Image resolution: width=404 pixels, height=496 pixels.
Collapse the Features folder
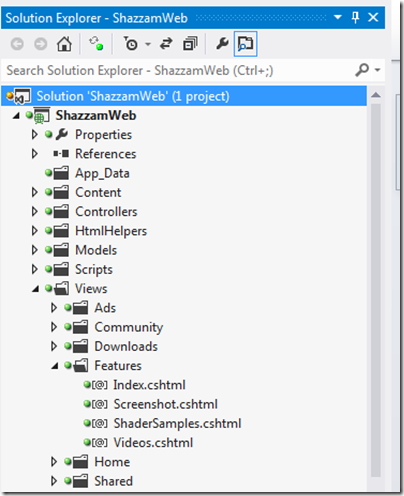55,366
